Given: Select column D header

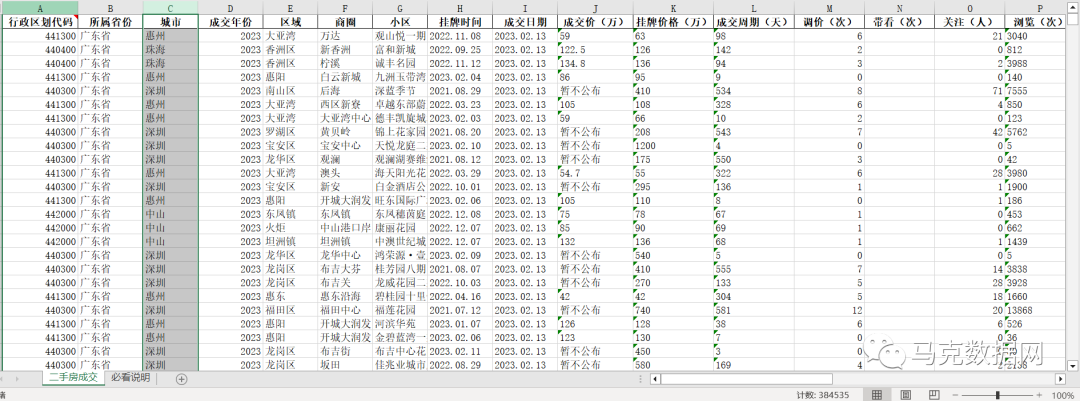Looking at the screenshot, I should (x=231, y=8).
